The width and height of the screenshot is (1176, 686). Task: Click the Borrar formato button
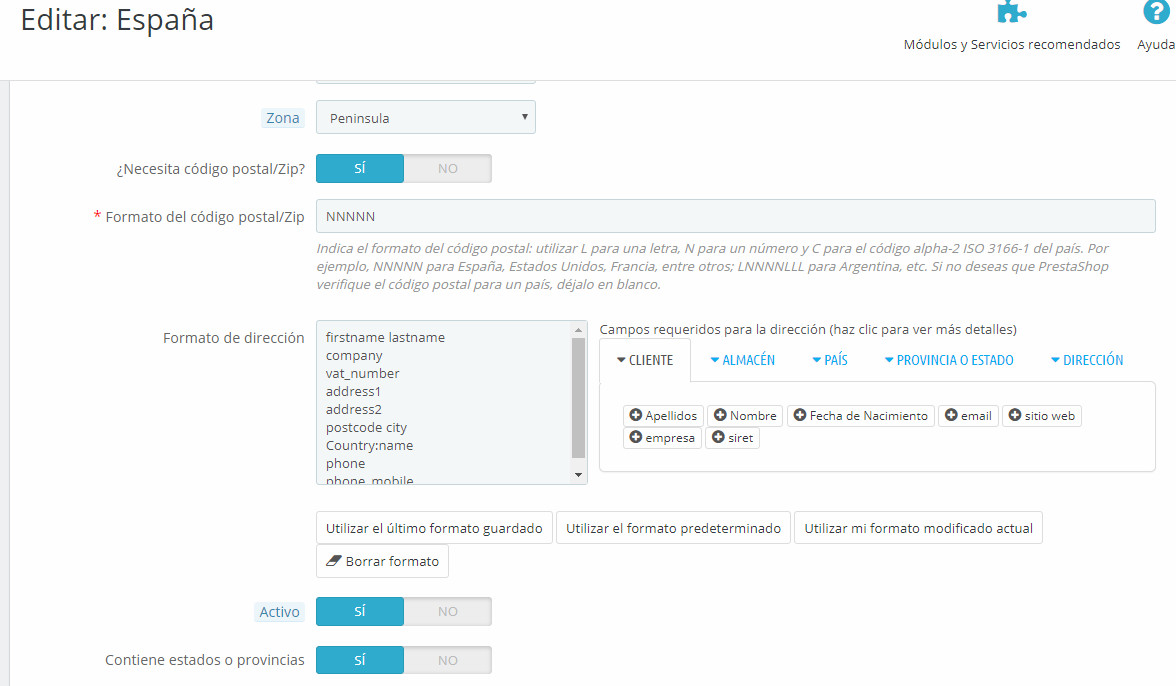click(382, 561)
